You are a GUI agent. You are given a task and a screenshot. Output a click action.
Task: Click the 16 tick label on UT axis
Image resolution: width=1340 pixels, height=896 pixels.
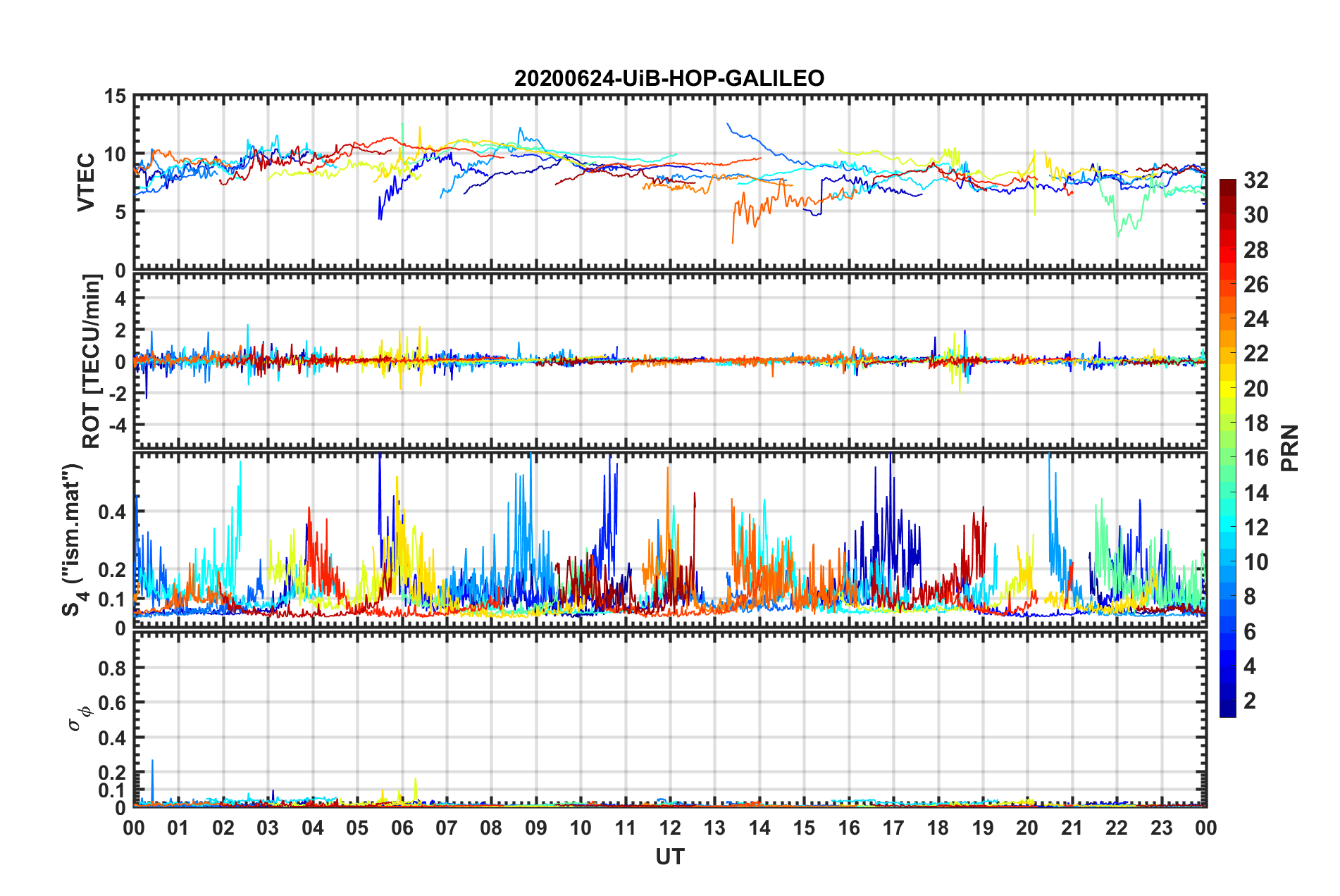(849, 828)
